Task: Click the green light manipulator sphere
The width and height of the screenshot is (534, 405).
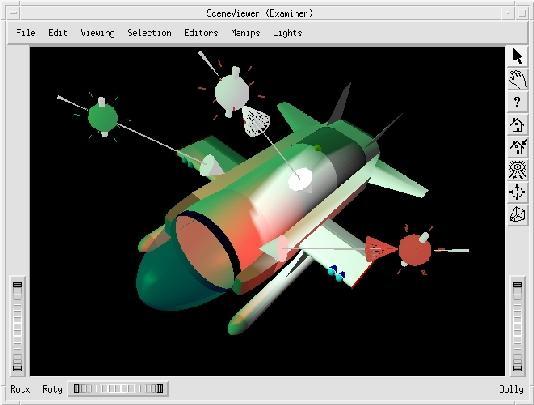Action: (103, 117)
